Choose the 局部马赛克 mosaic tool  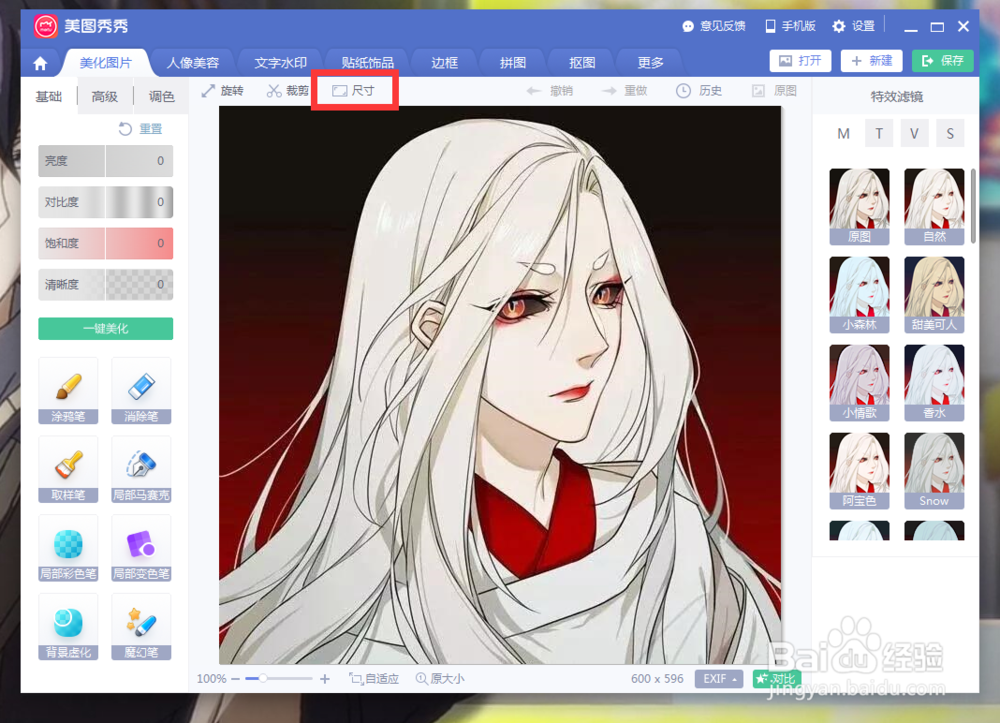click(141, 469)
